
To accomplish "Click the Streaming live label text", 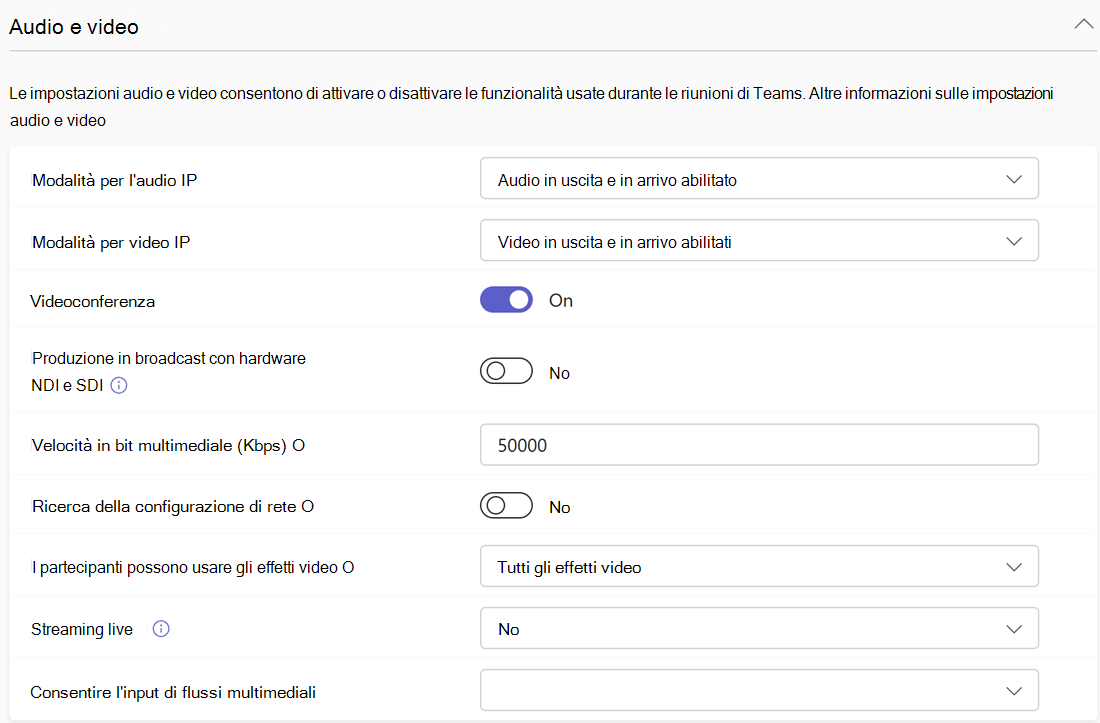I will point(82,630).
